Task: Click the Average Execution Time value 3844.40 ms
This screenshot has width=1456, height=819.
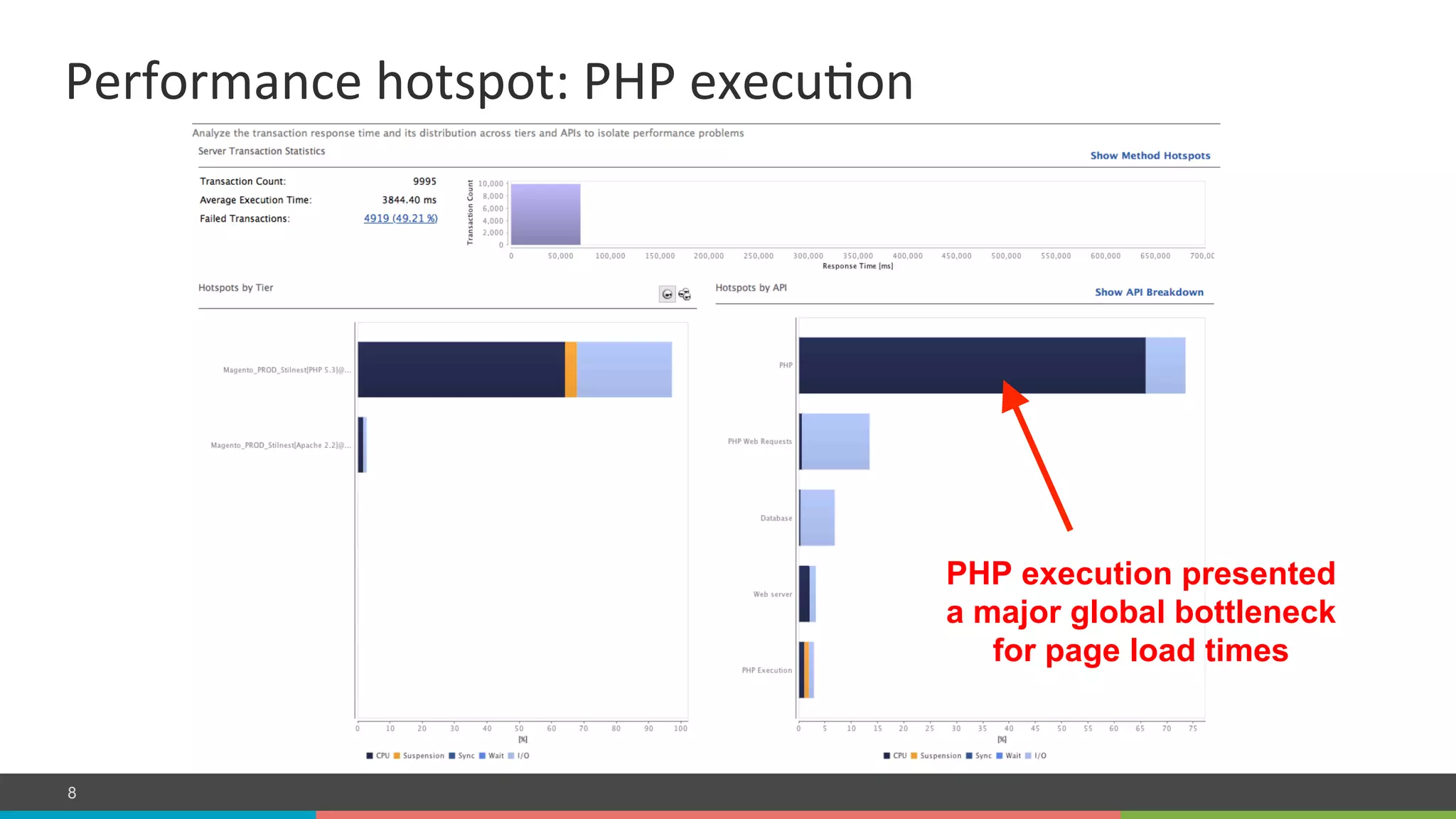Action: coord(409,200)
